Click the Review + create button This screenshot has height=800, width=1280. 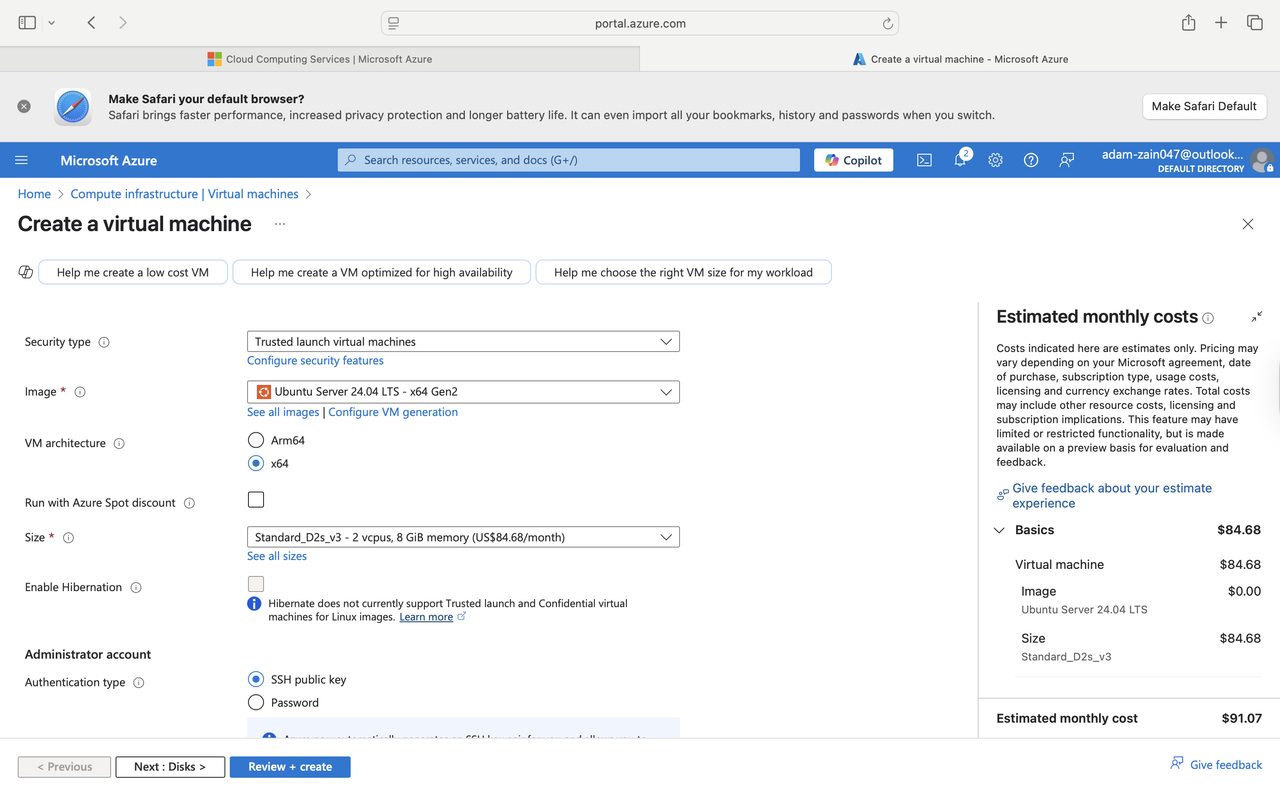click(x=290, y=767)
